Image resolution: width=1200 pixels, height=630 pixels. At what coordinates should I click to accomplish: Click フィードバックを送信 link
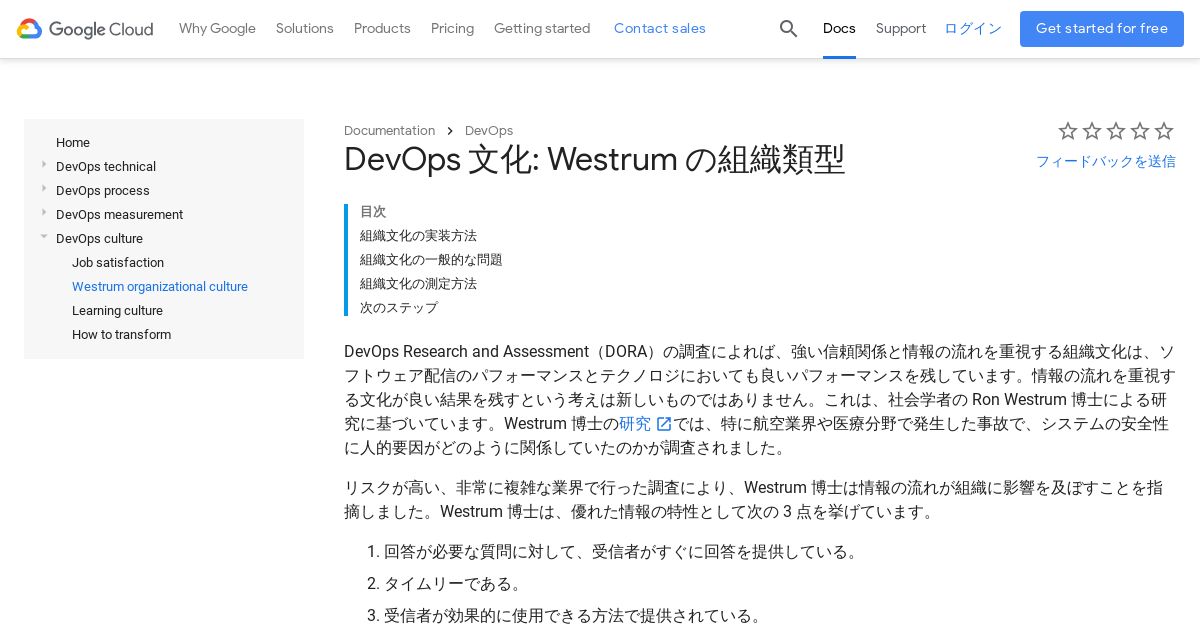[1106, 161]
